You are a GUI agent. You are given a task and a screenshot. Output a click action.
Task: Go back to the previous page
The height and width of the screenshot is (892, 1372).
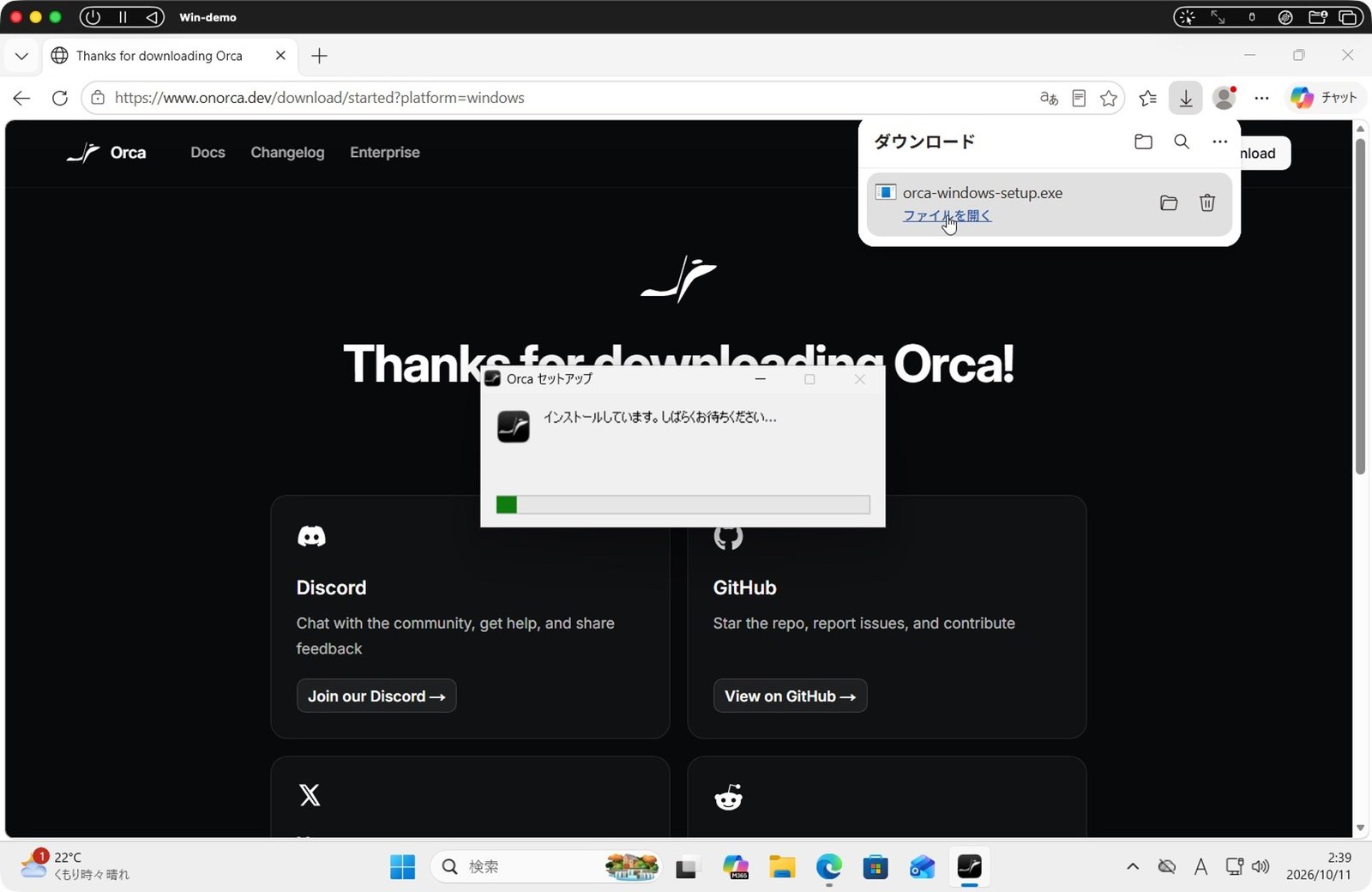pyautogui.click(x=21, y=98)
